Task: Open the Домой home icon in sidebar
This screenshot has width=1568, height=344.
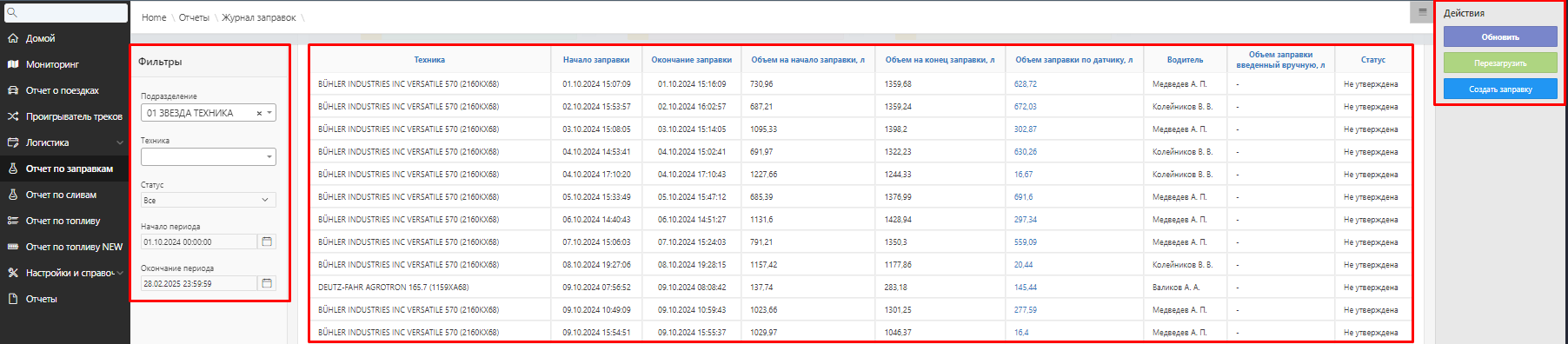Action: [x=13, y=38]
